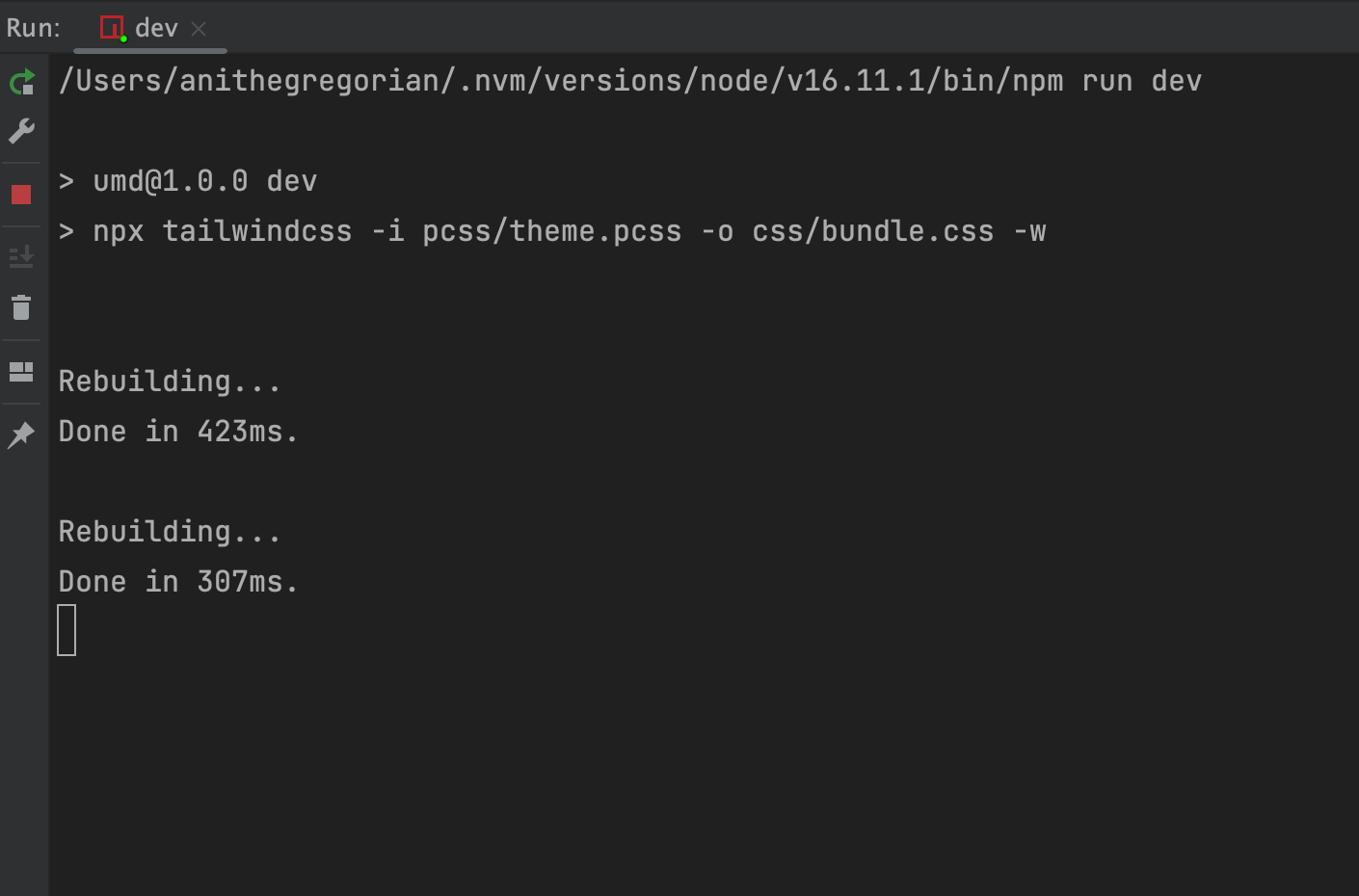Rerun the dev npm script
The image size is (1359, 896).
[x=22, y=83]
